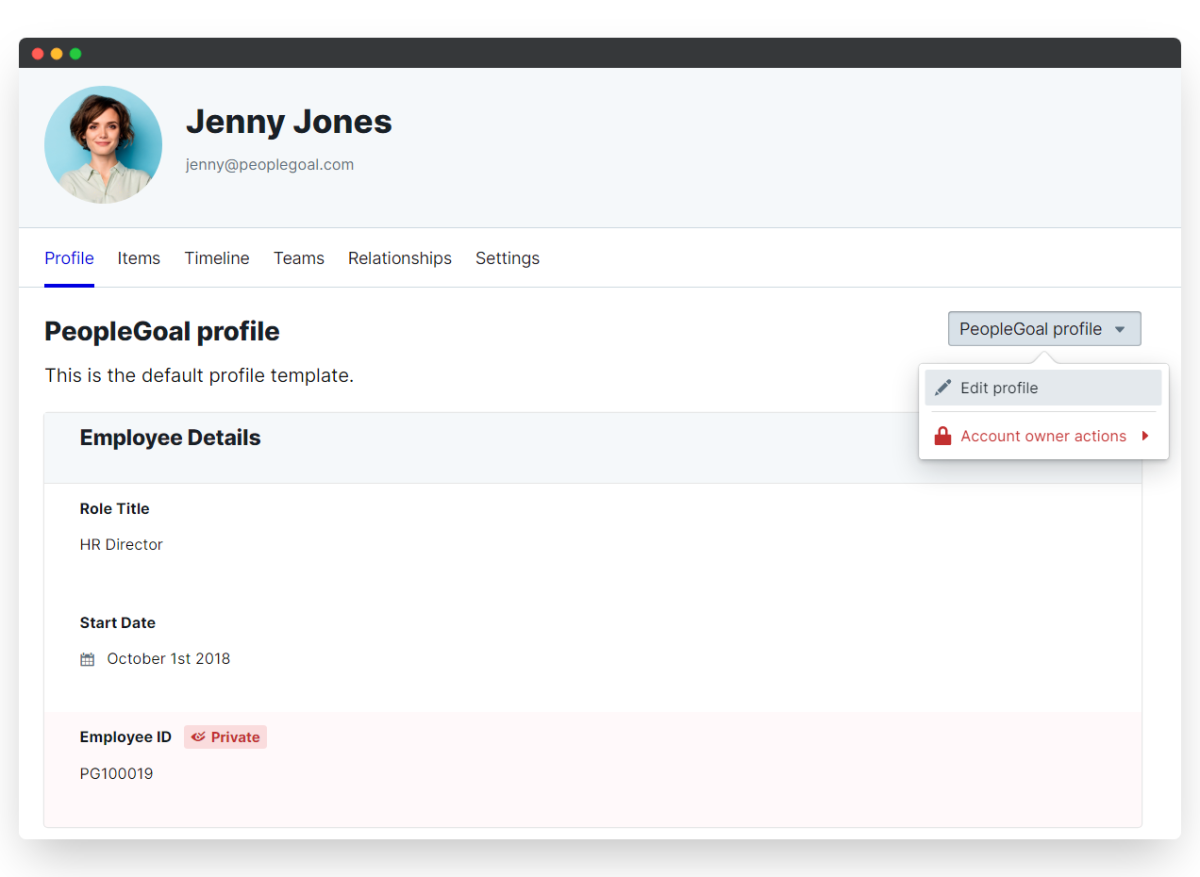Viewport: 1200px width, 877px height.
Task: Choose Account owner actions entry
Action: click(1043, 436)
